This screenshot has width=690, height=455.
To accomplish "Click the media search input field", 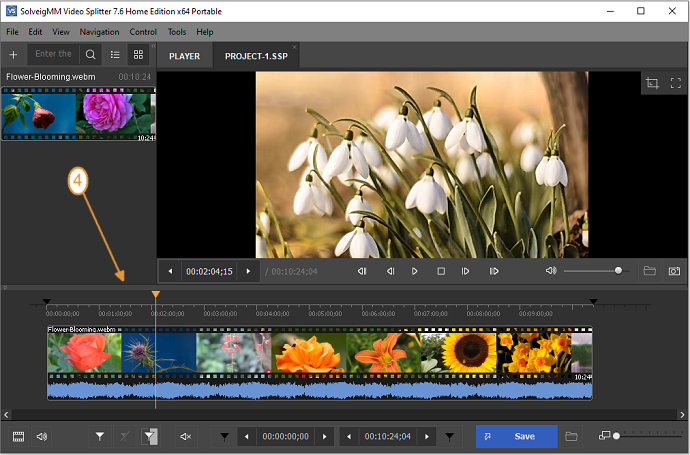I will click(53, 54).
